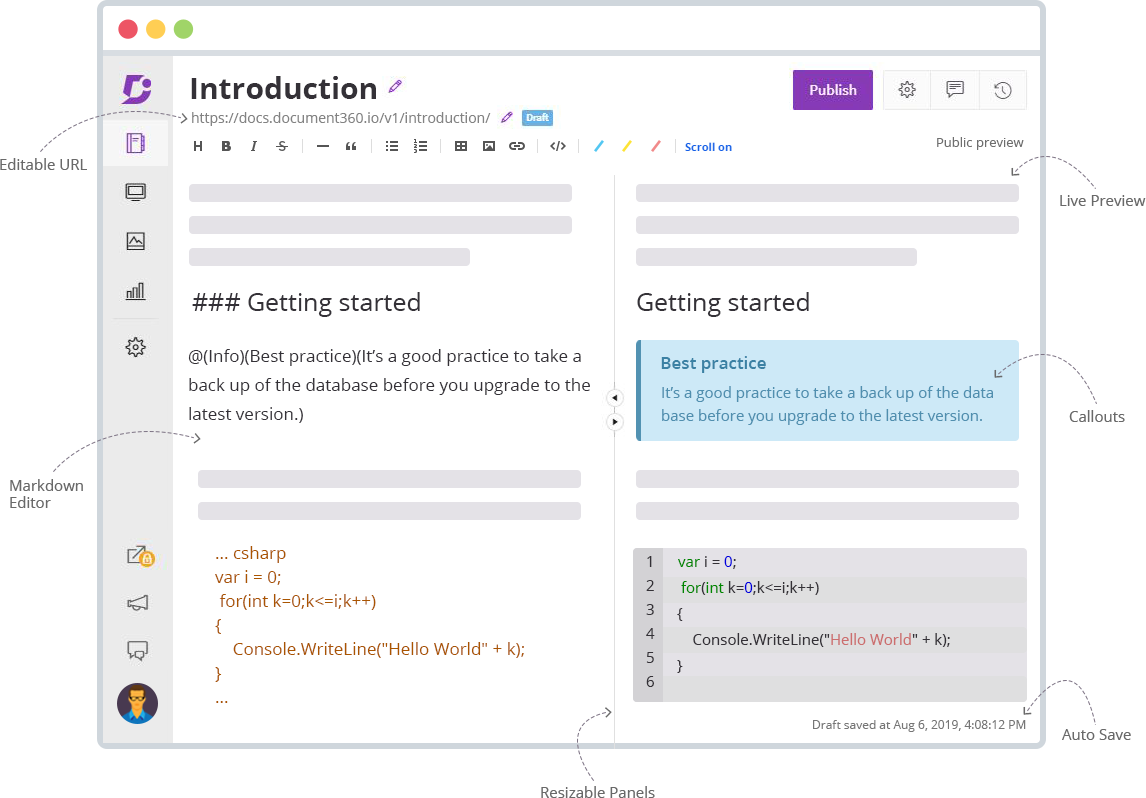Click the announcements megaphone icon
Image resolution: width=1146 pixels, height=798 pixels.
138,603
